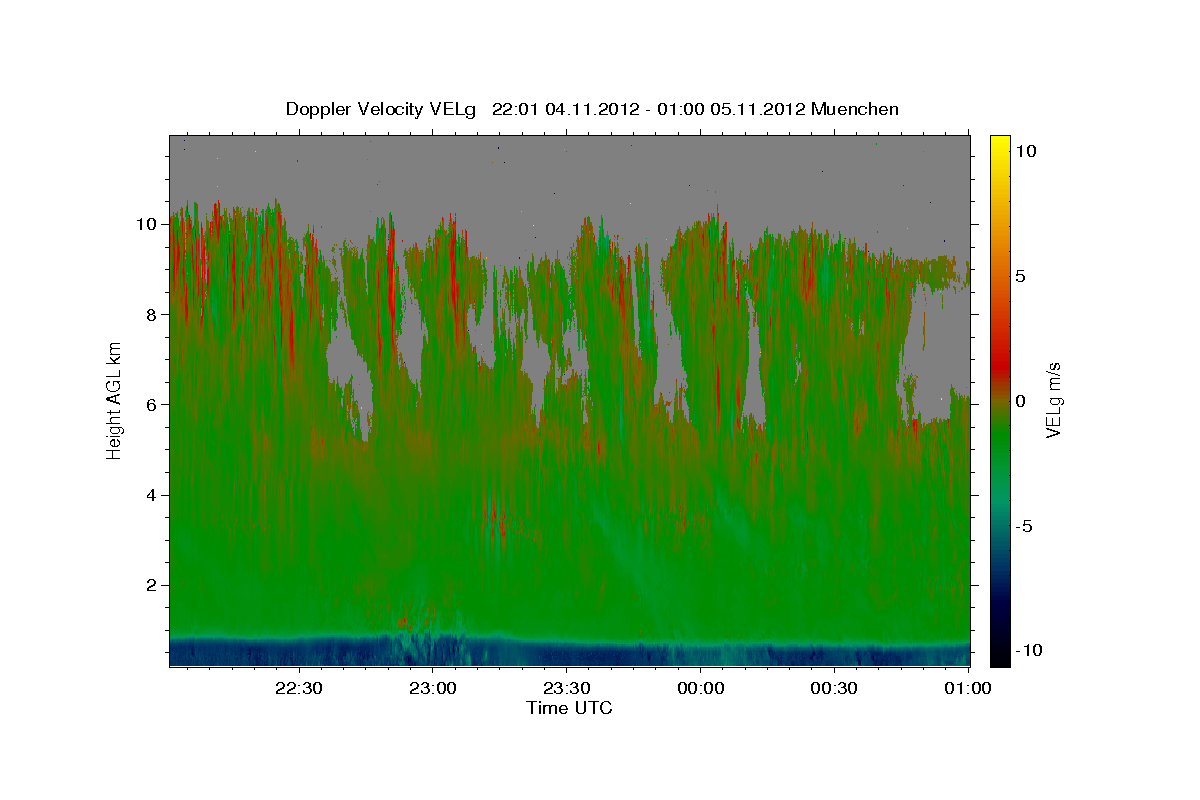The width and height of the screenshot is (1200, 800).
Task: Select the '22:30' time axis label
Action: (x=298, y=688)
